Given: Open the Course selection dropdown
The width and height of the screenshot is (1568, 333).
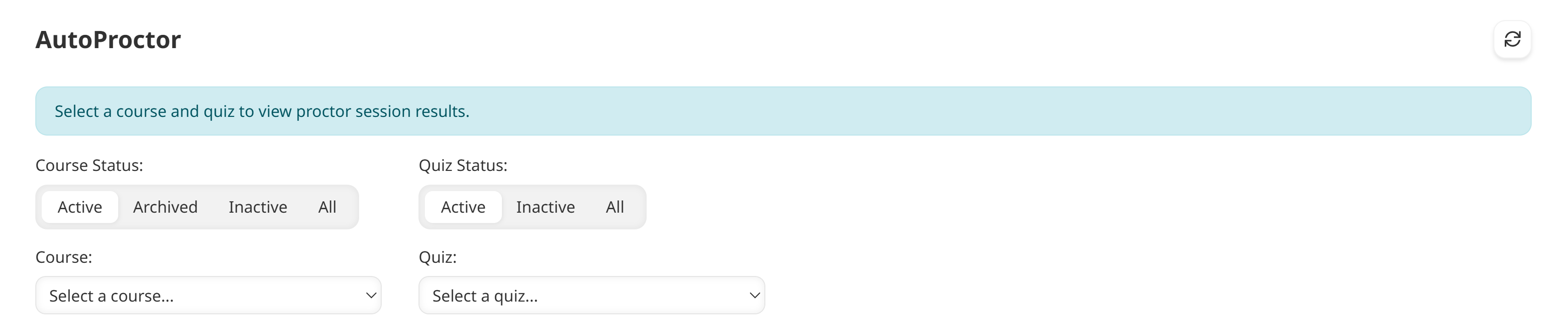Looking at the screenshot, I should pos(208,296).
